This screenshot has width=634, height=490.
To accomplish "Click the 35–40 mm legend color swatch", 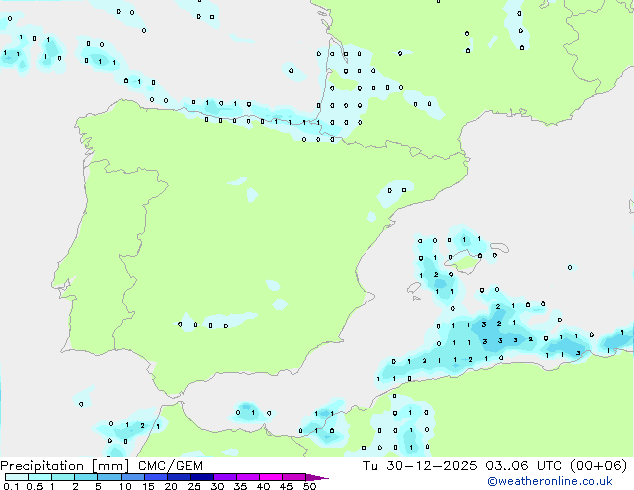I will coord(248,477).
